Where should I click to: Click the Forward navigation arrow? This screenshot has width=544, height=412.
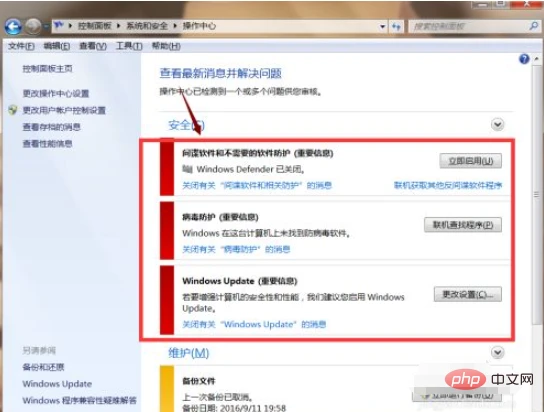(x=33, y=26)
